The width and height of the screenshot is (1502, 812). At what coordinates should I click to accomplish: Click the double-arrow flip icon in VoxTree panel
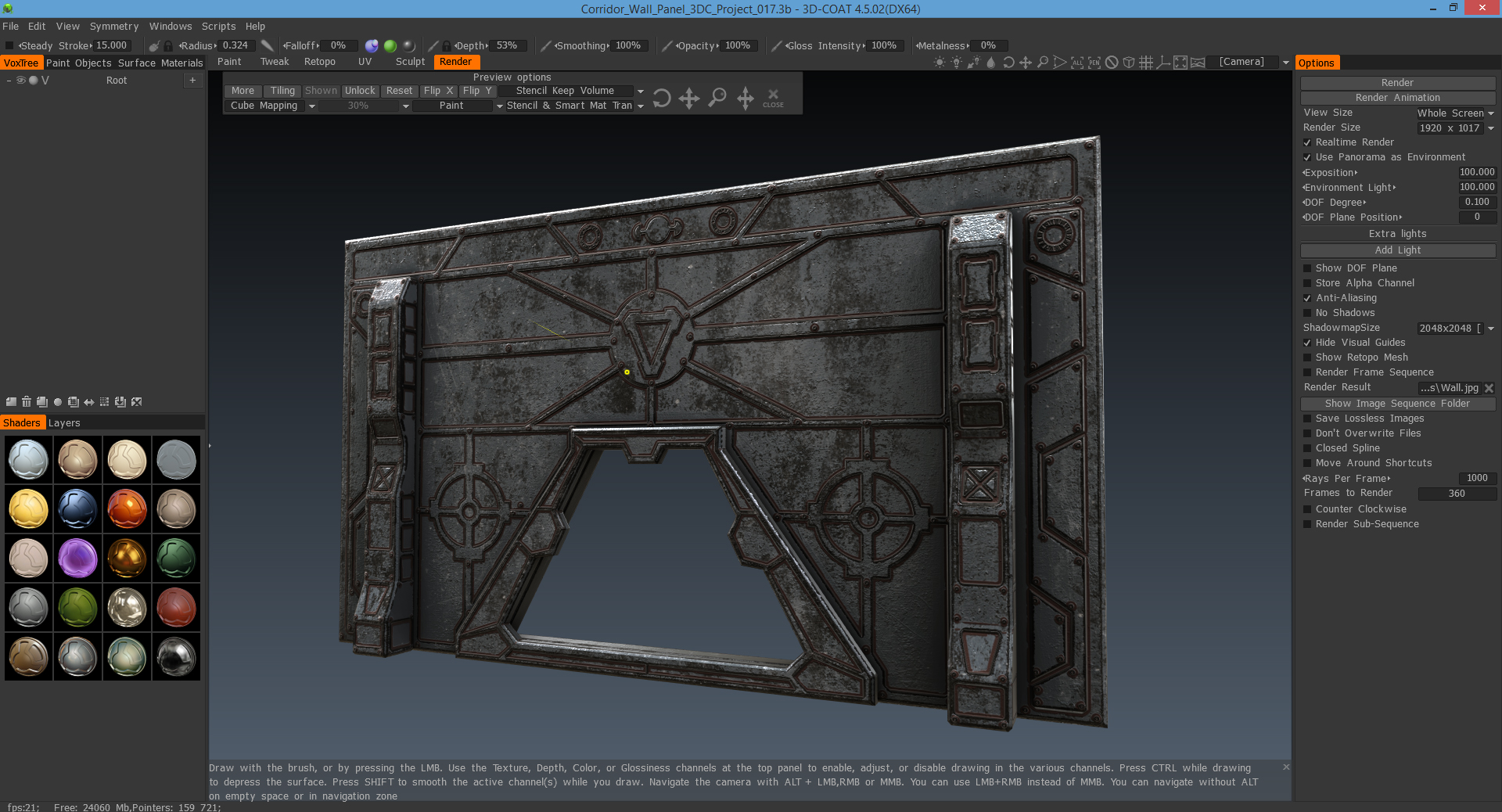[x=89, y=402]
